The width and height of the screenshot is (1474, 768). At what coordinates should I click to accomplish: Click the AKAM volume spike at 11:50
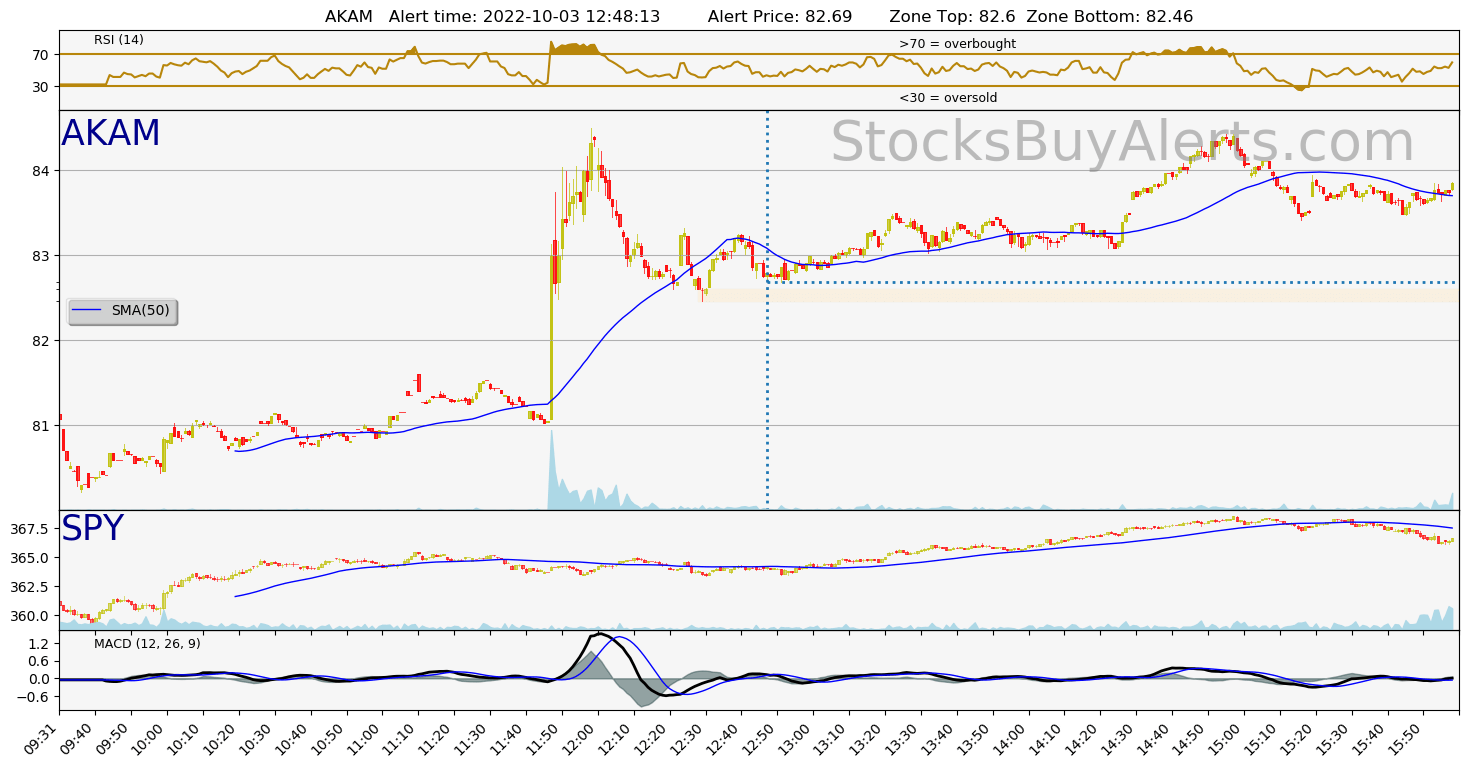point(551,470)
